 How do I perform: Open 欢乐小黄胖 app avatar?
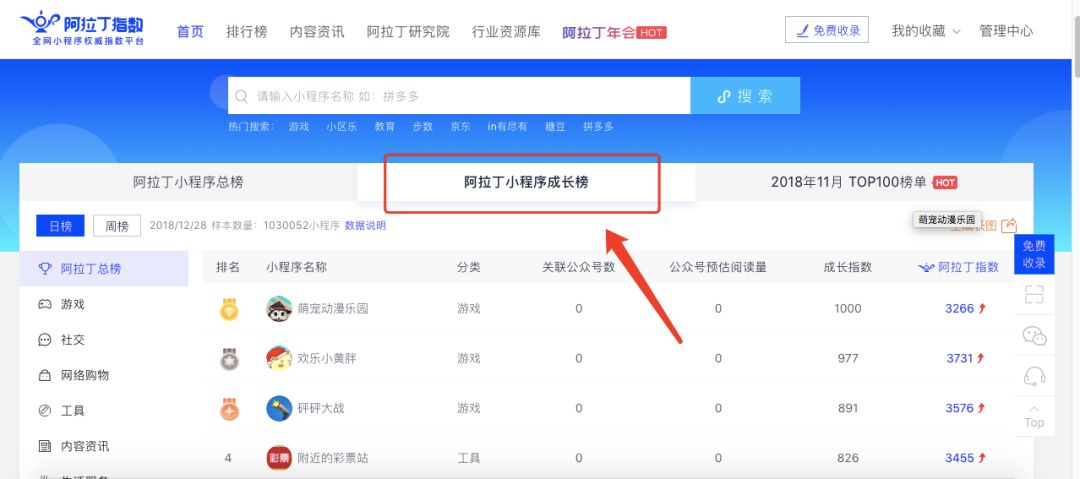279,358
